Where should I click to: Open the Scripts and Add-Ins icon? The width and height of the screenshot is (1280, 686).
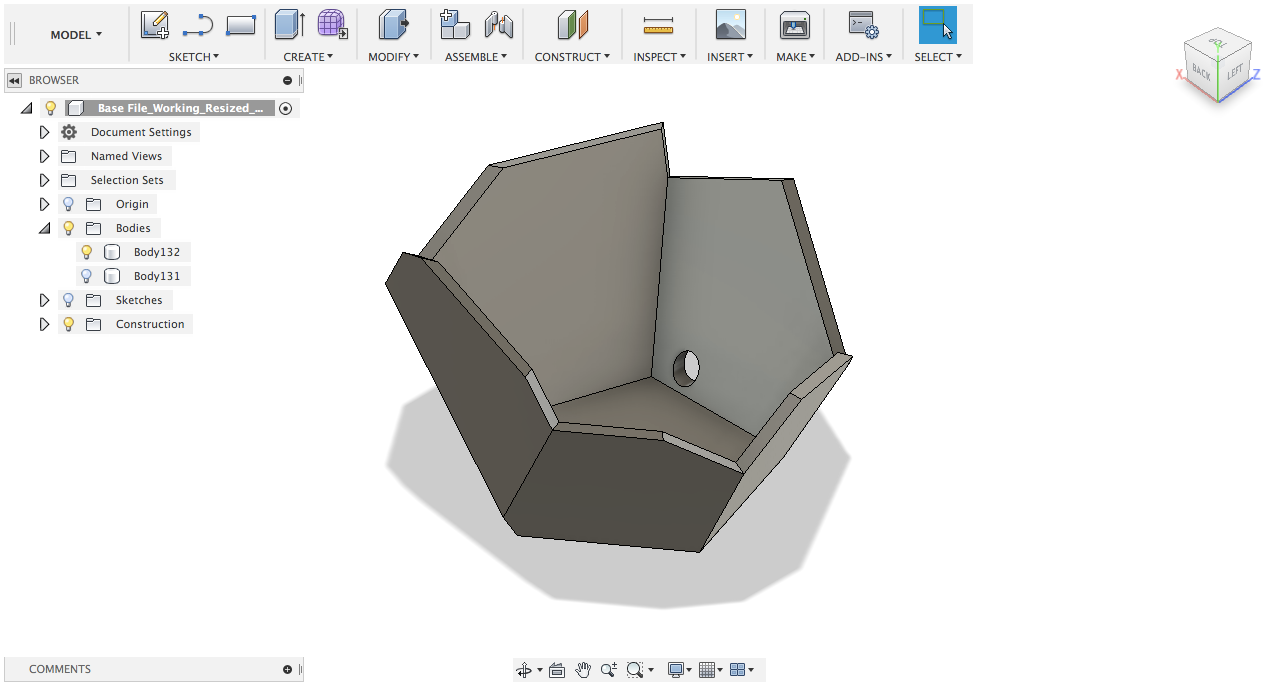(x=863, y=25)
